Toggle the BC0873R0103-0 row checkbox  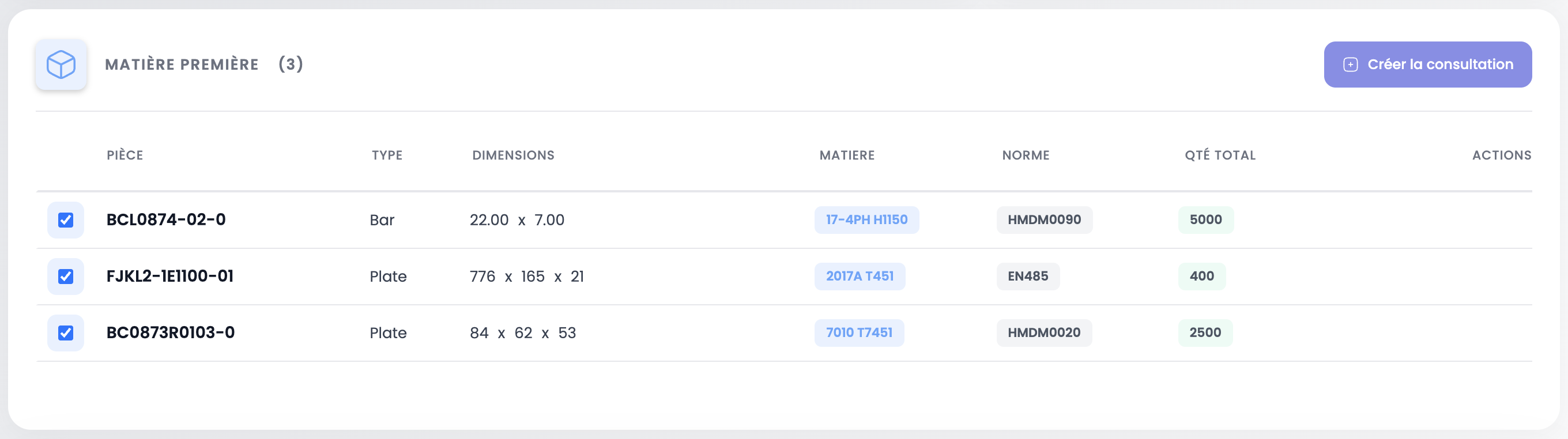click(66, 333)
